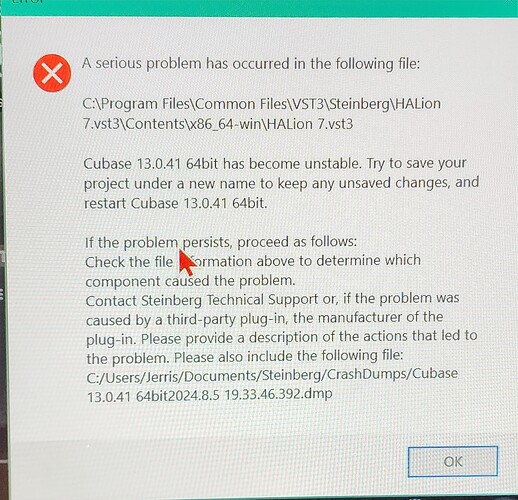This screenshot has width=518, height=500.
Task: Click the teal title bar of the Error dialog
Action: pos(259,7)
